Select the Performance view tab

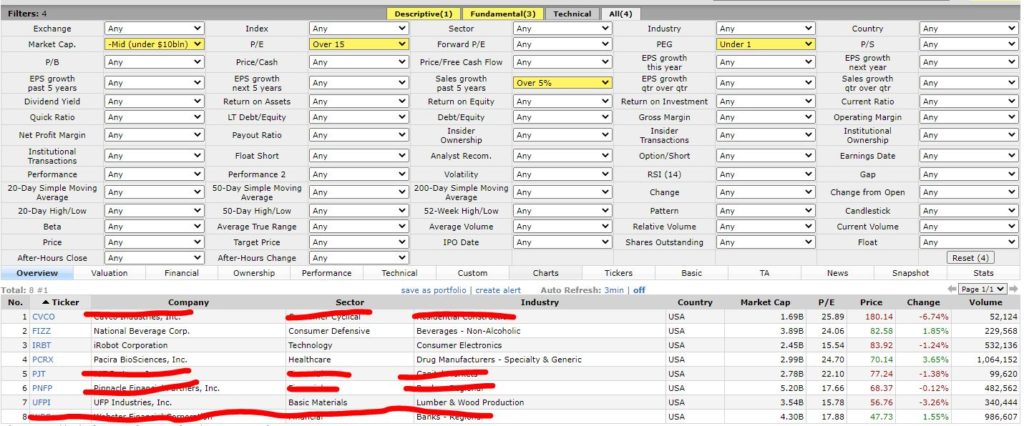click(327, 273)
